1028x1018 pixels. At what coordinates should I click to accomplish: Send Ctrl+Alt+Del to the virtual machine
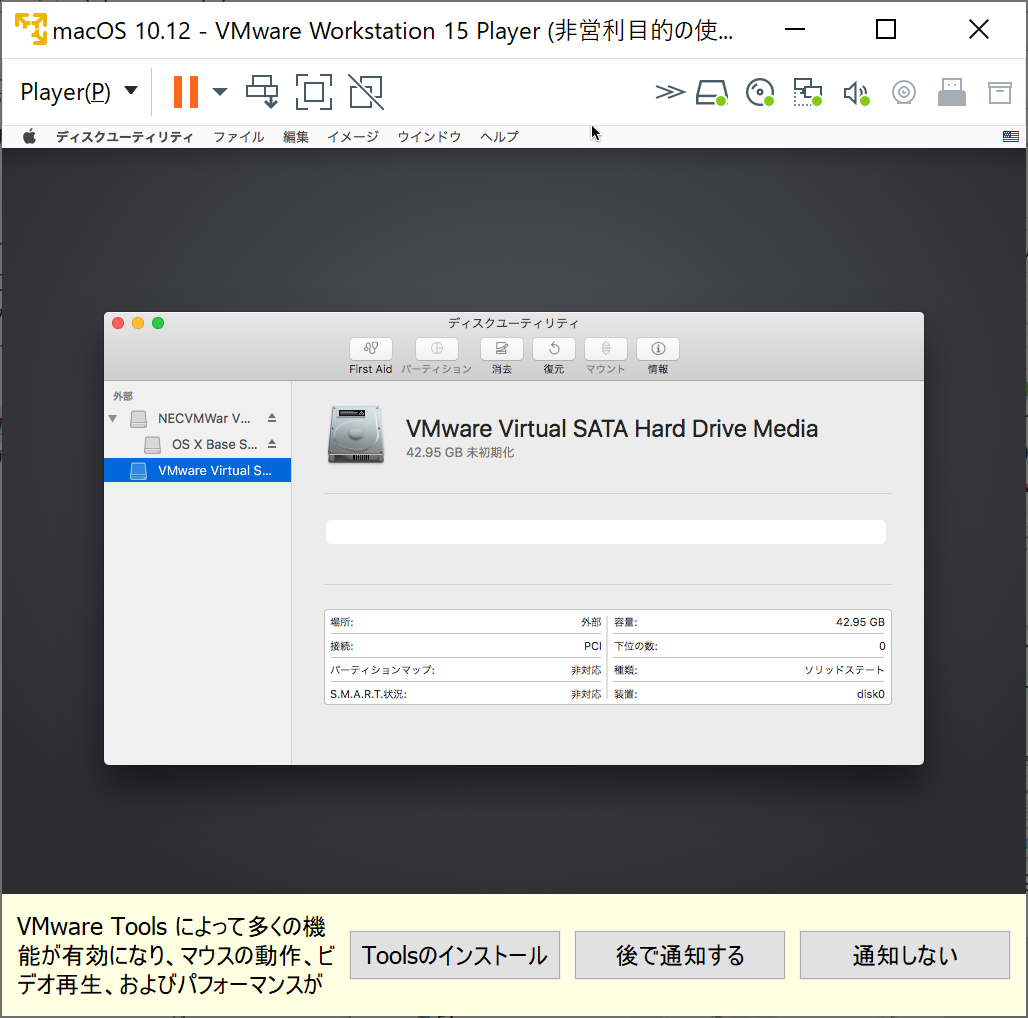262,92
